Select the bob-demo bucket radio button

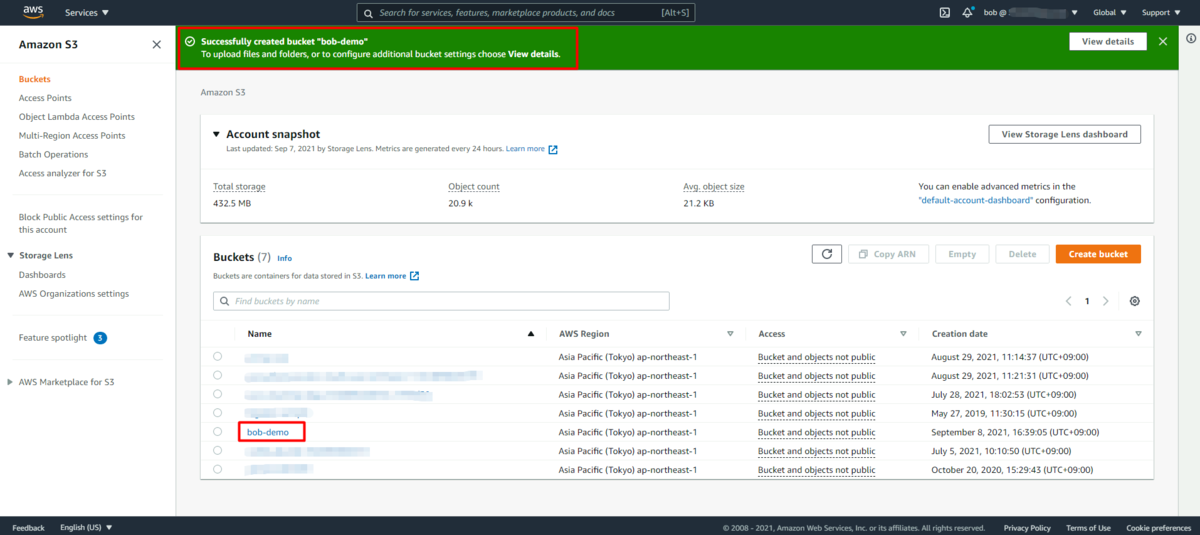217,432
